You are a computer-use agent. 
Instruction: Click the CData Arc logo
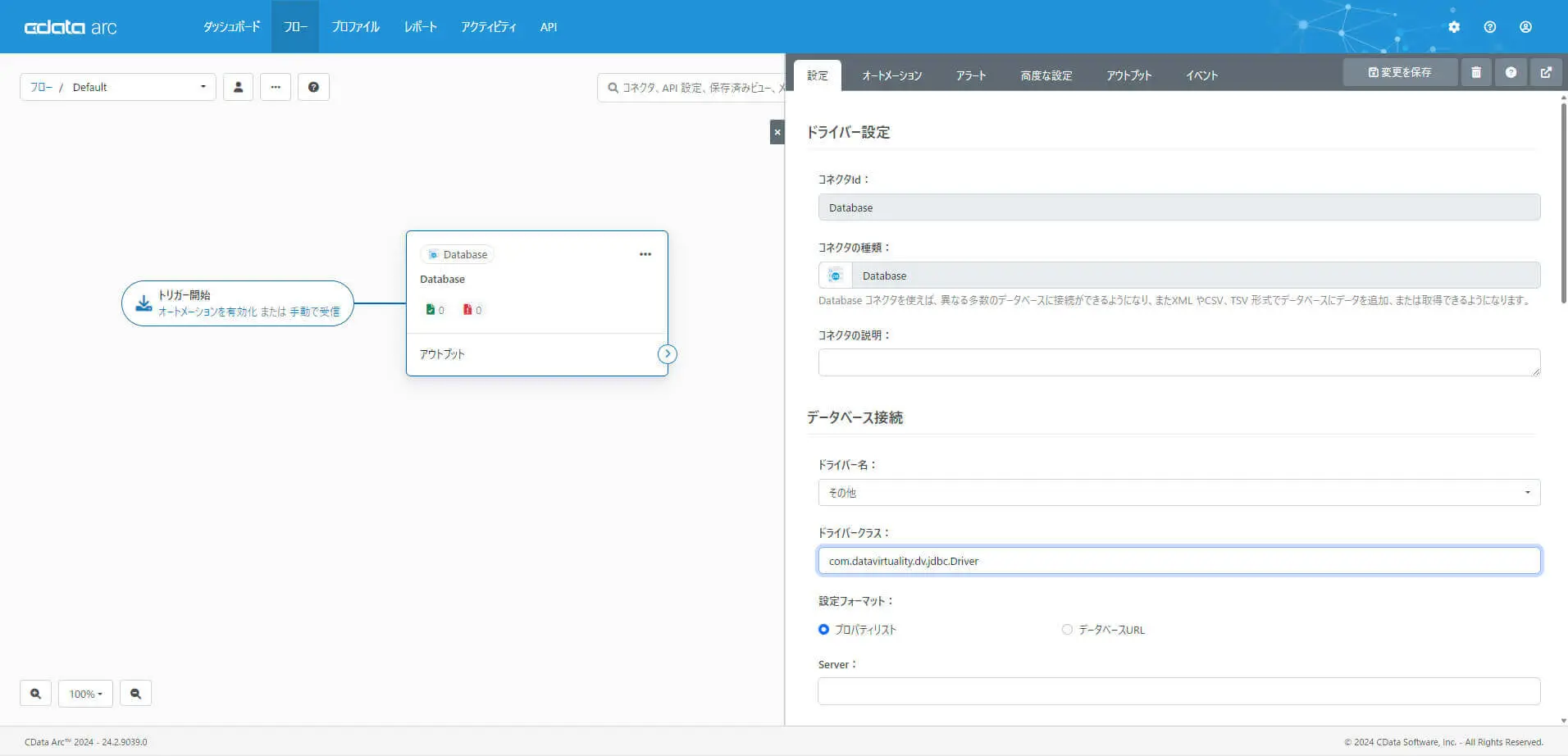click(x=71, y=27)
